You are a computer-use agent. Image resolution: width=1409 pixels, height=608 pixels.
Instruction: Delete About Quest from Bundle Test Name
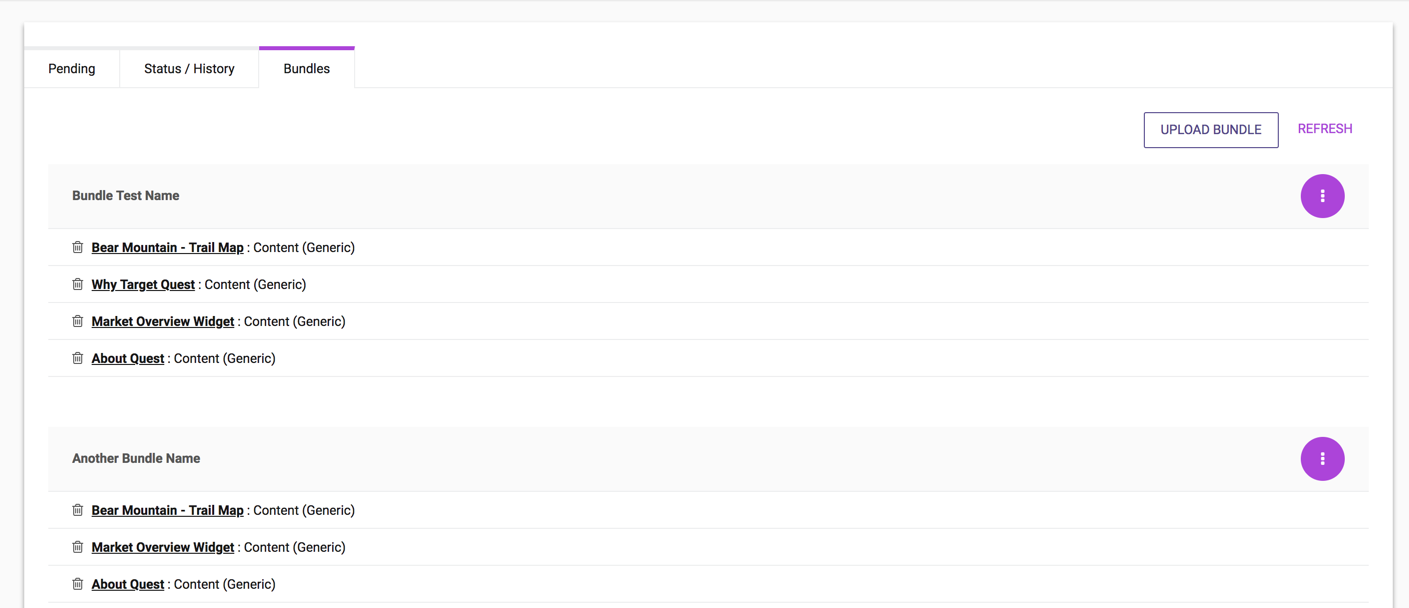tap(77, 358)
